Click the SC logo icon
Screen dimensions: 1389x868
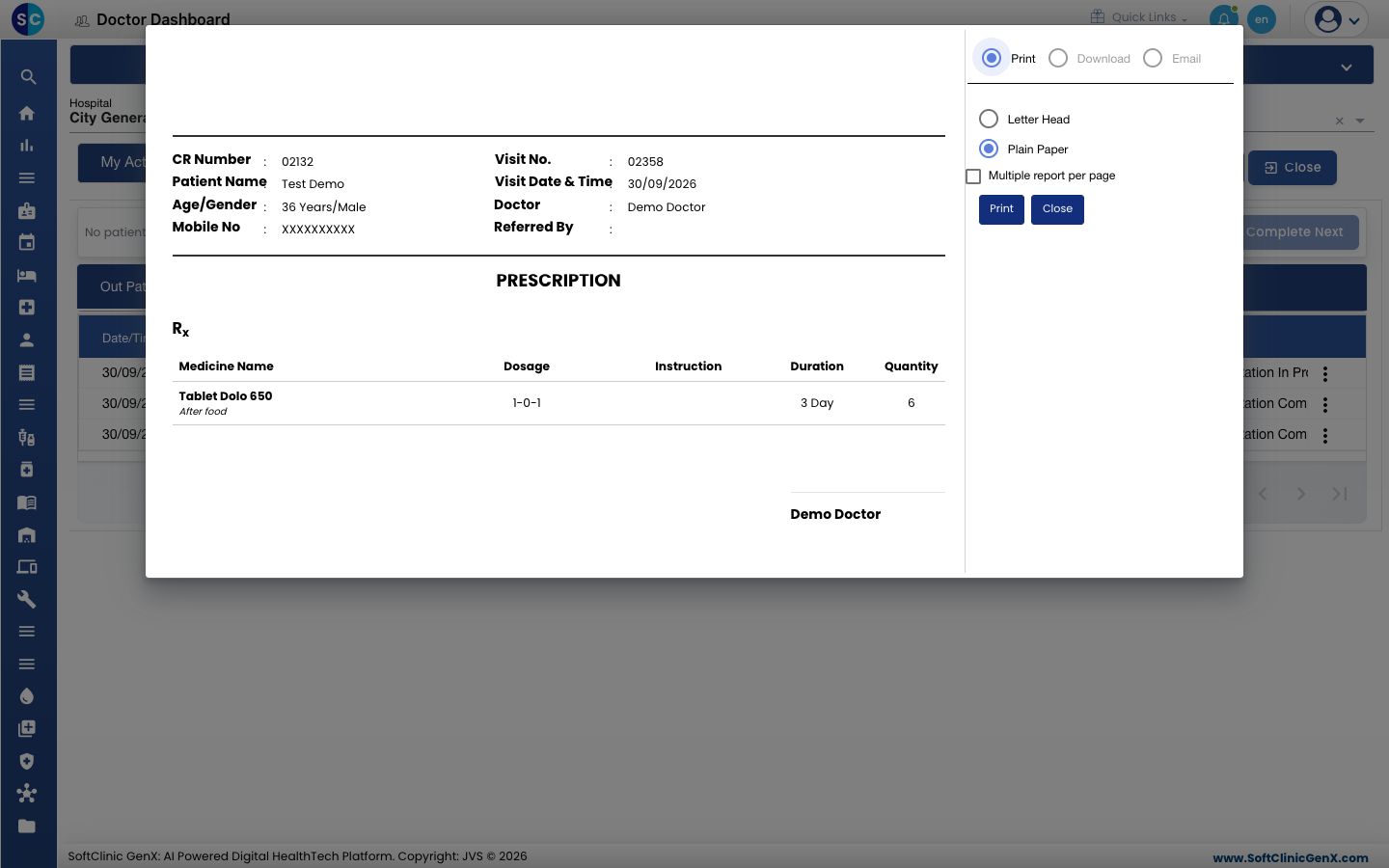pos(27,18)
